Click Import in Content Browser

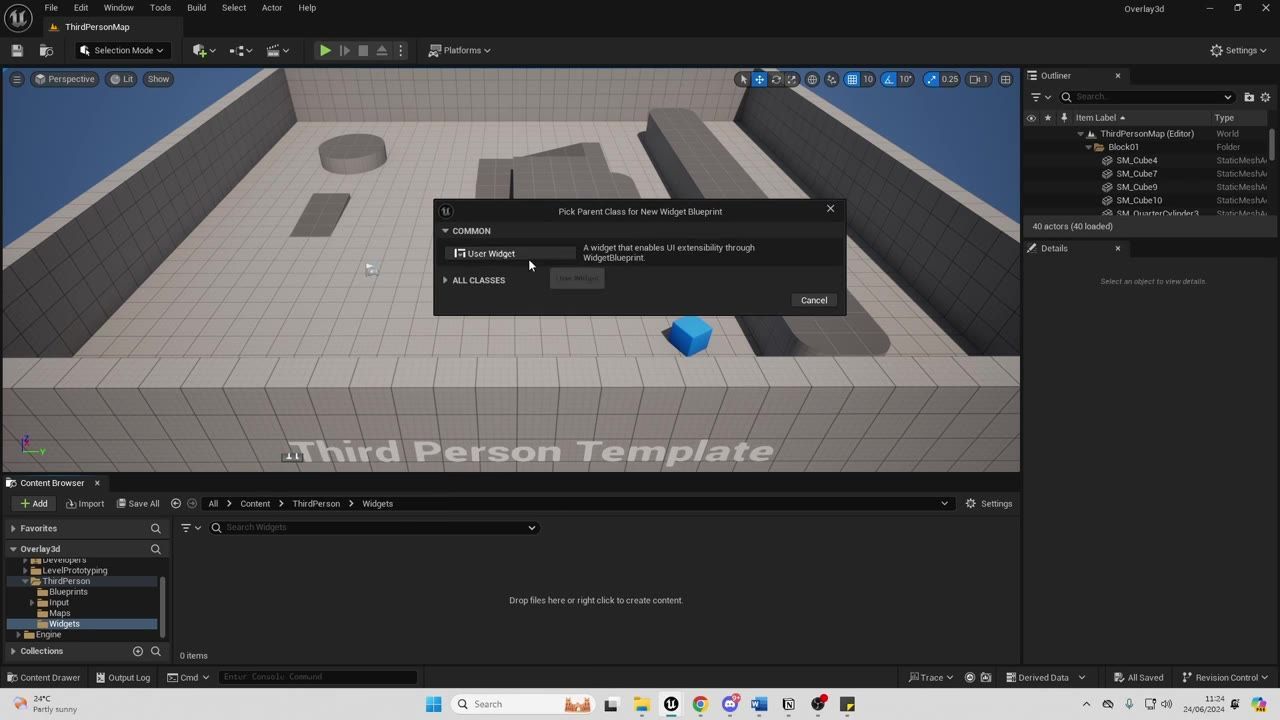click(85, 504)
